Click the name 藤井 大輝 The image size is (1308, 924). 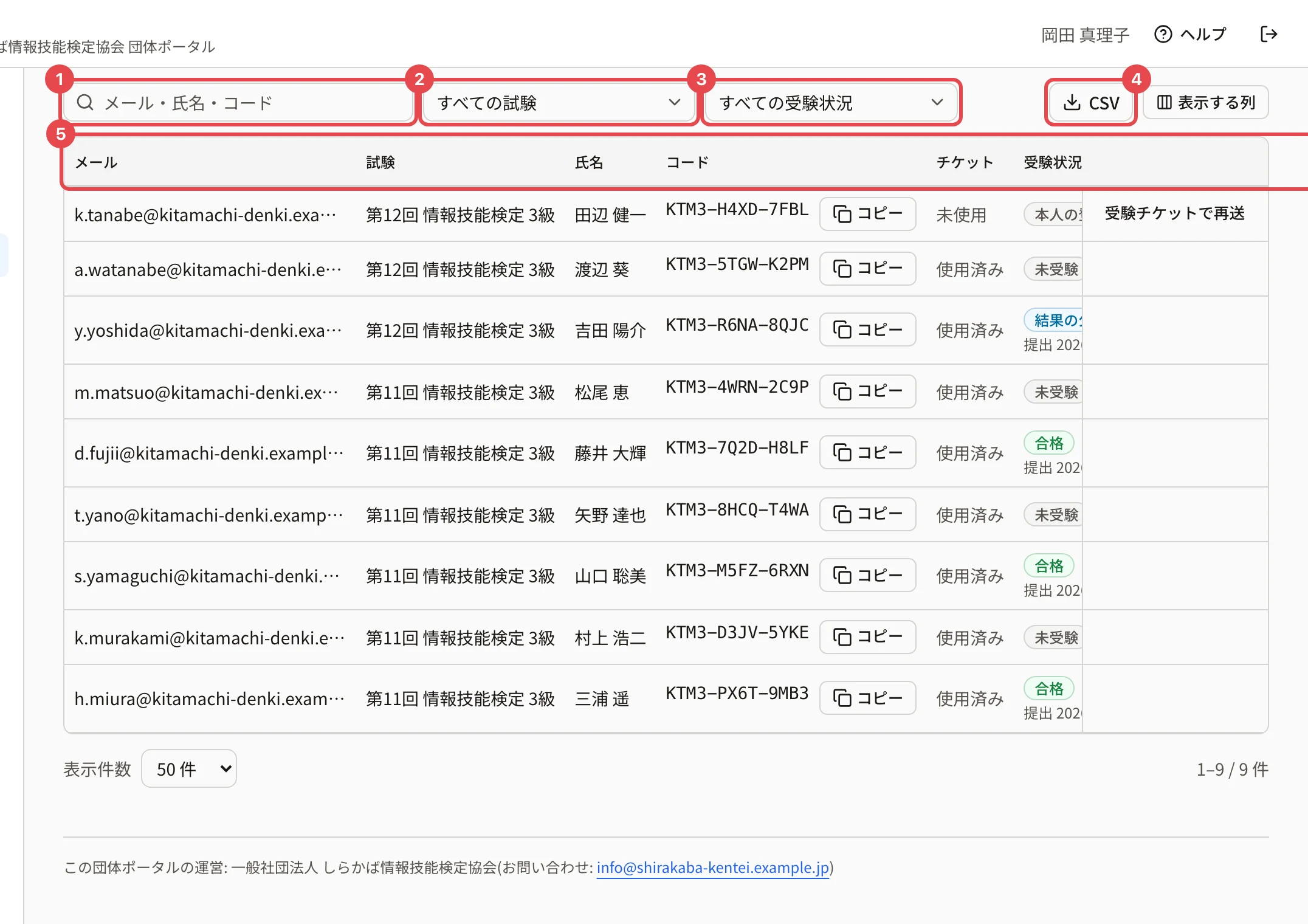click(x=610, y=453)
